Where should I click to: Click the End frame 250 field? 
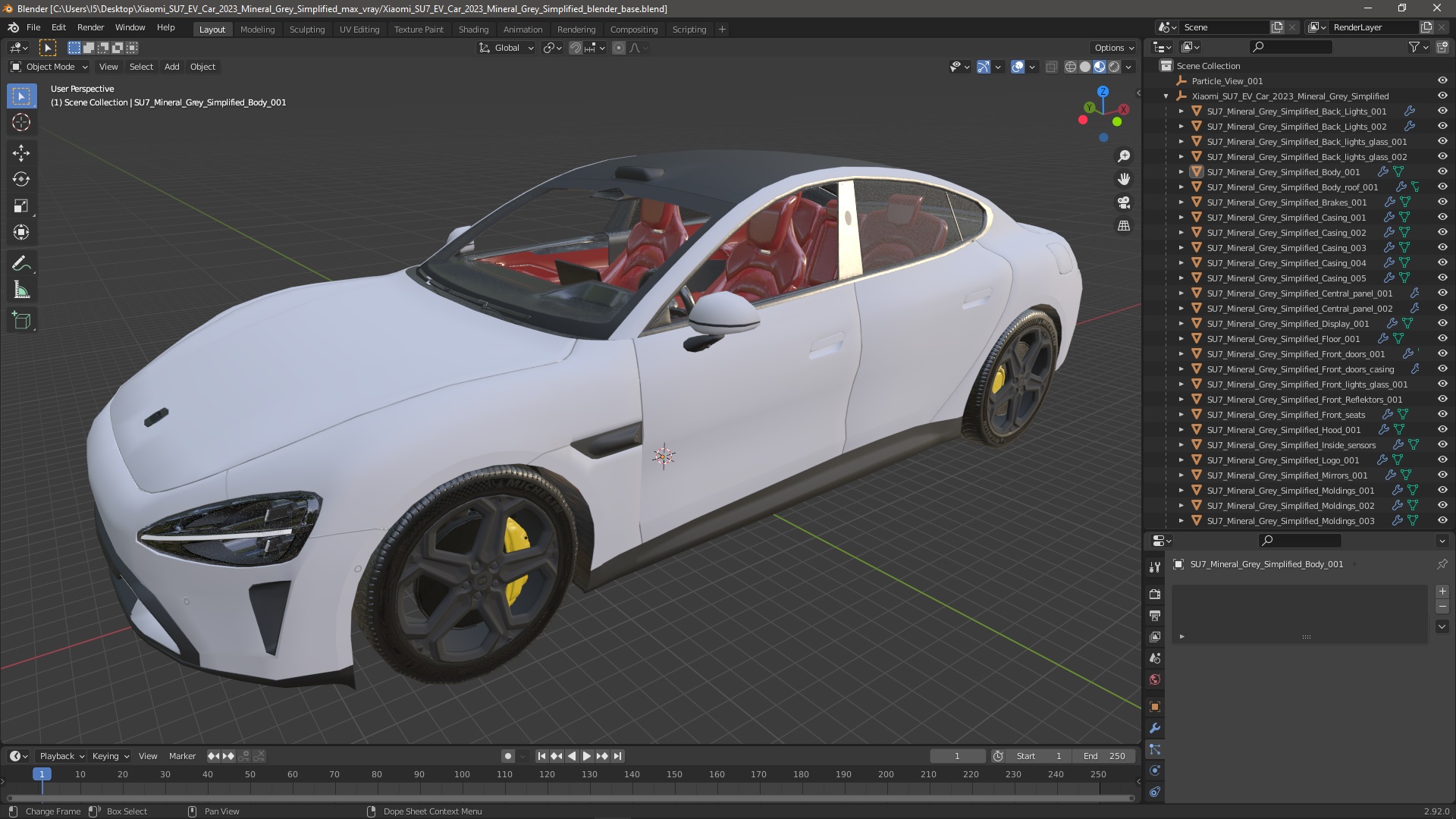[1104, 756]
